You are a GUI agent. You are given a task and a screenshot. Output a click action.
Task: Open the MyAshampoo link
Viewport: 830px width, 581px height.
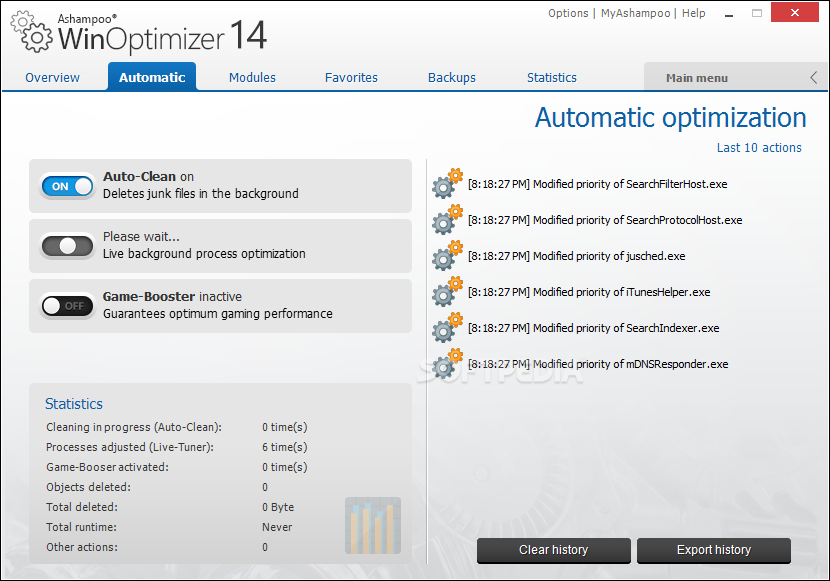click(635, 13)
